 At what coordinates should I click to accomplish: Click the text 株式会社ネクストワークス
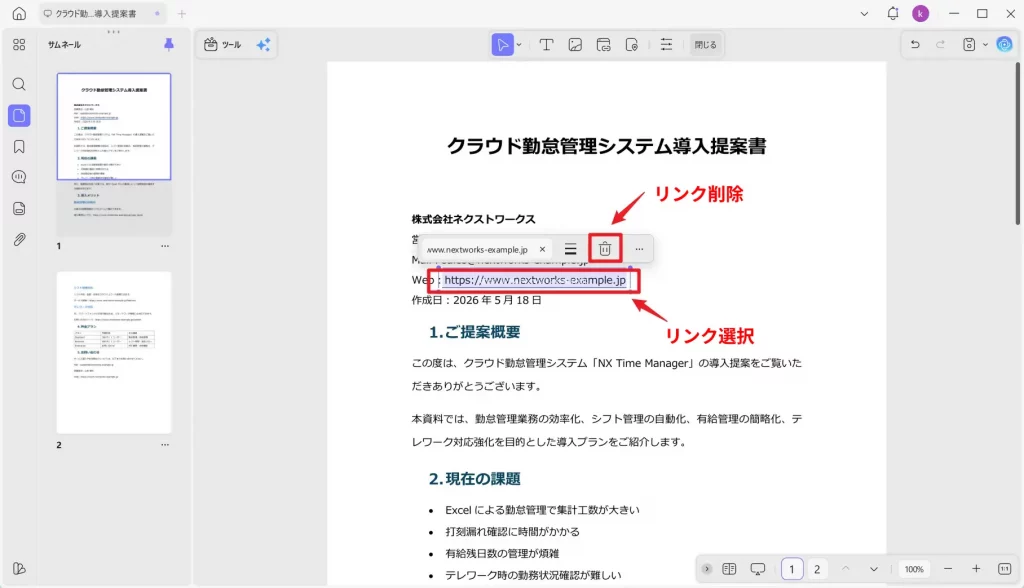coord(473,220)
